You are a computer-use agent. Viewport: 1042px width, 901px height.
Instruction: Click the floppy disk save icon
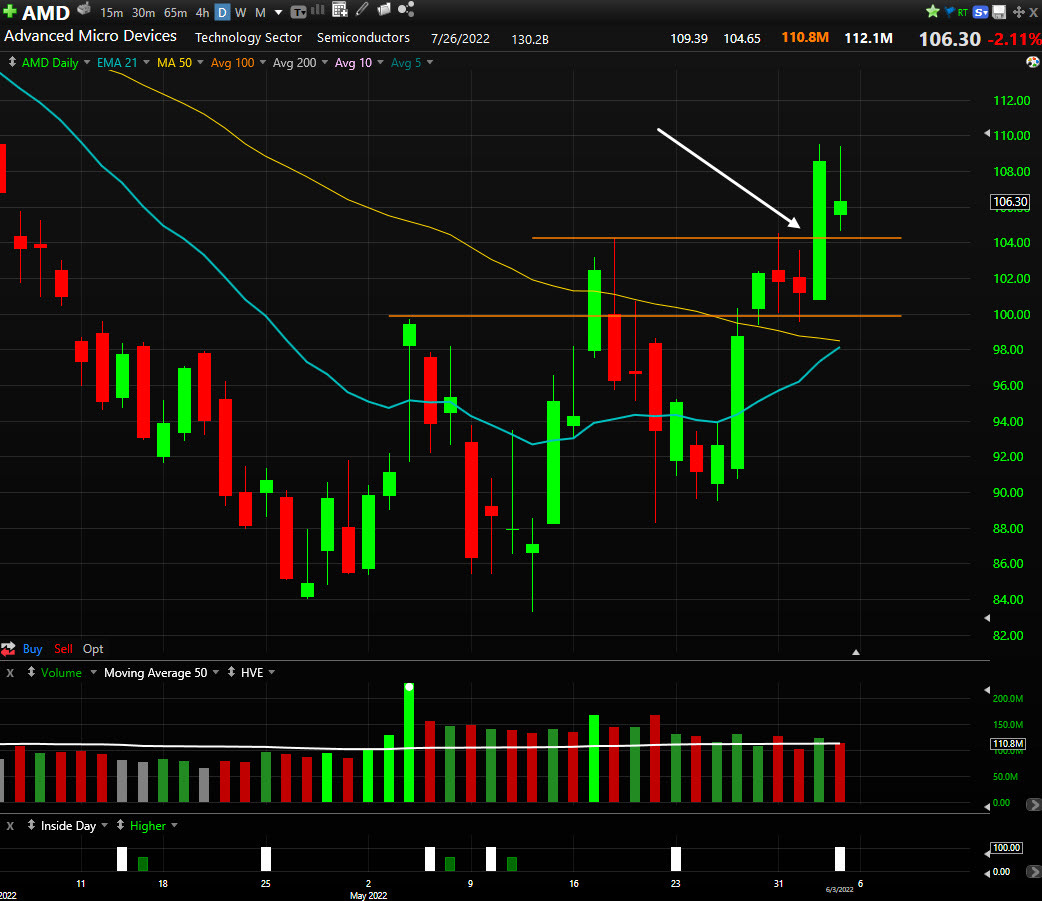pyautogui.click(x=999, y=12)
